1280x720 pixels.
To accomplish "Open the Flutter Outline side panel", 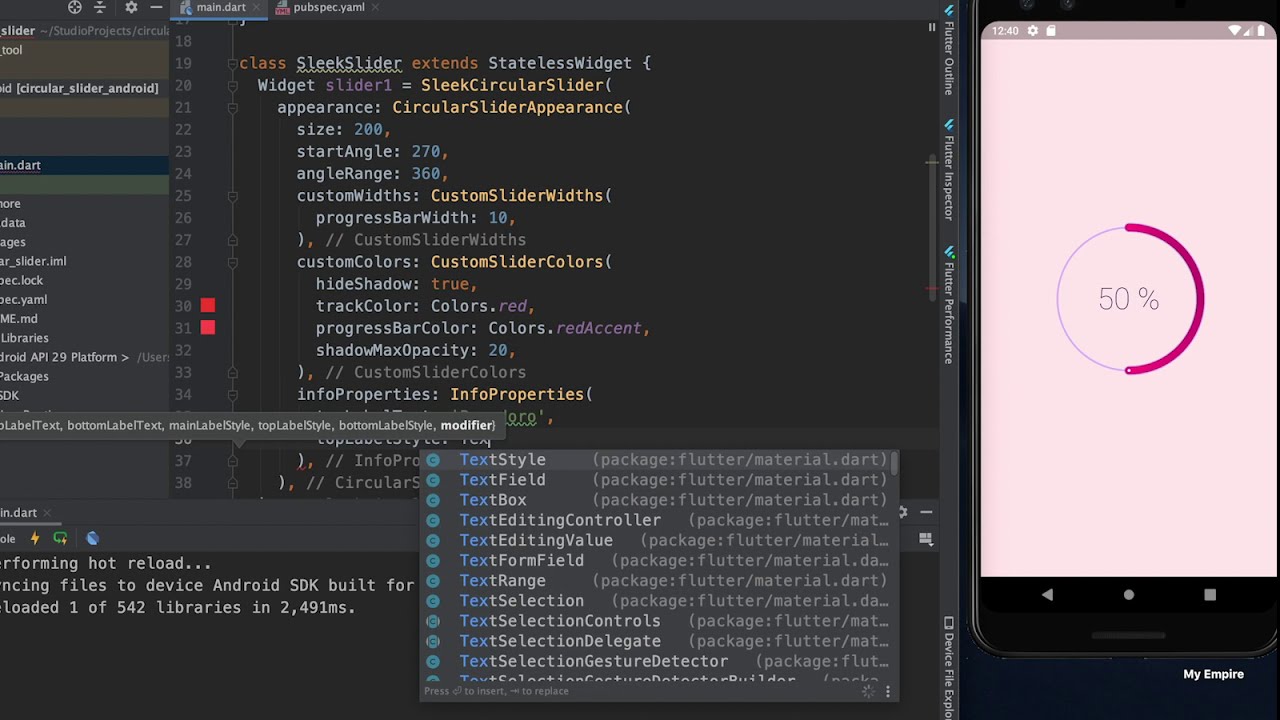I will (x=949, y=53).
